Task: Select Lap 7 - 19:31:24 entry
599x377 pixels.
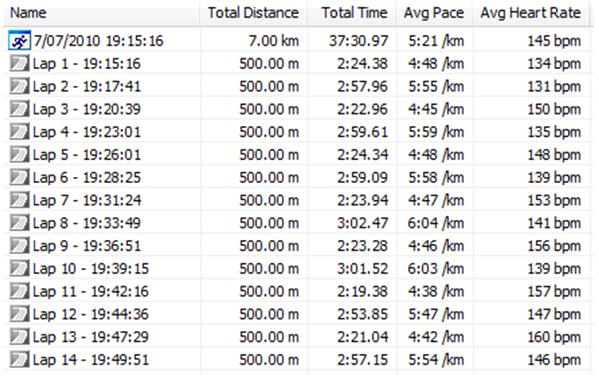Action: pos(87,201)
